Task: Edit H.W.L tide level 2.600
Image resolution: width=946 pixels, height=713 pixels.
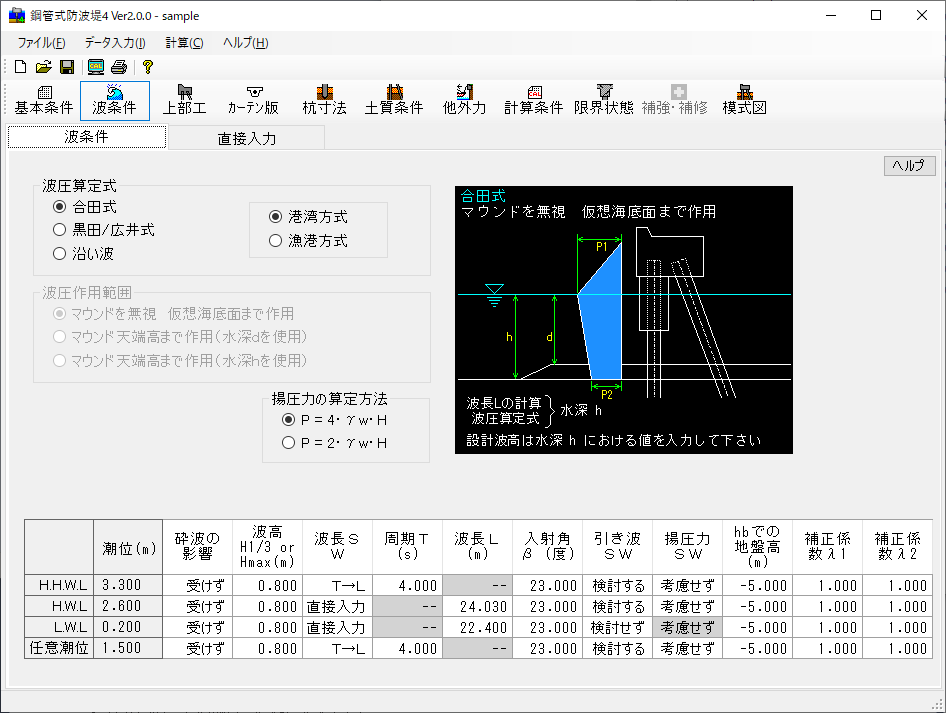Action: click(x=128, y=606)
